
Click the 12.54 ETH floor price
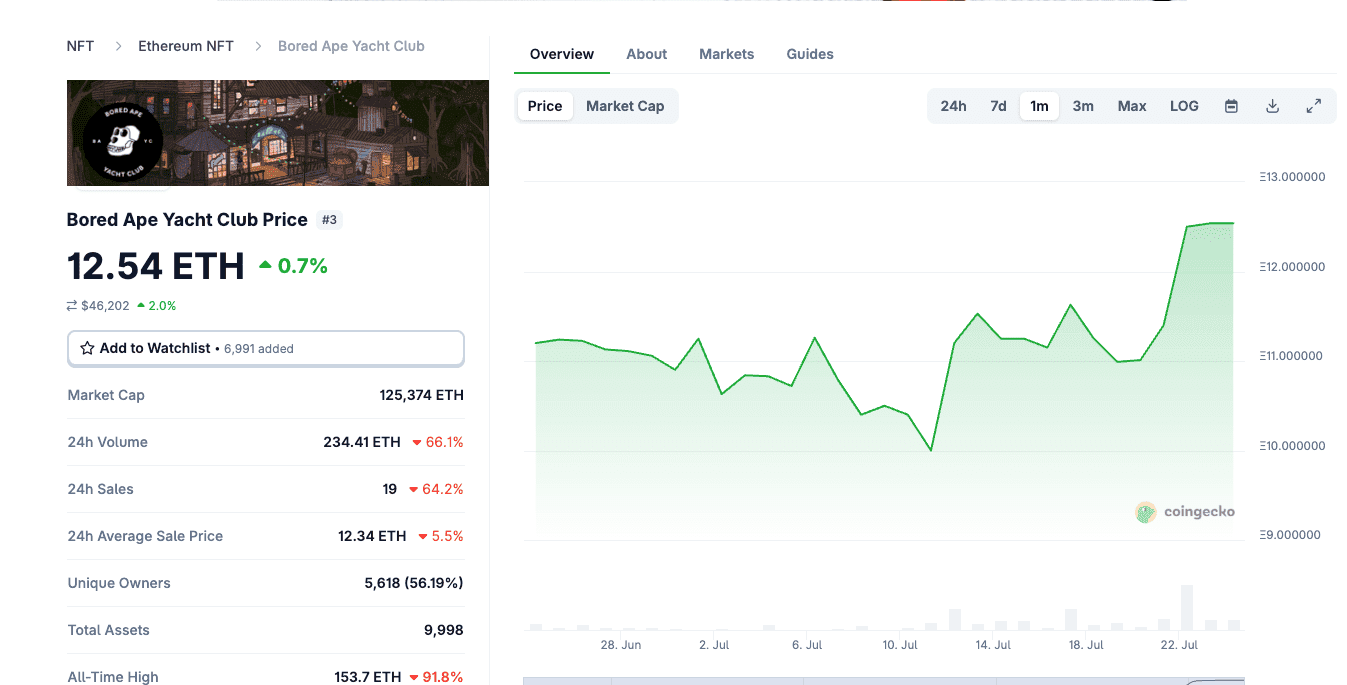click(156, 266)
